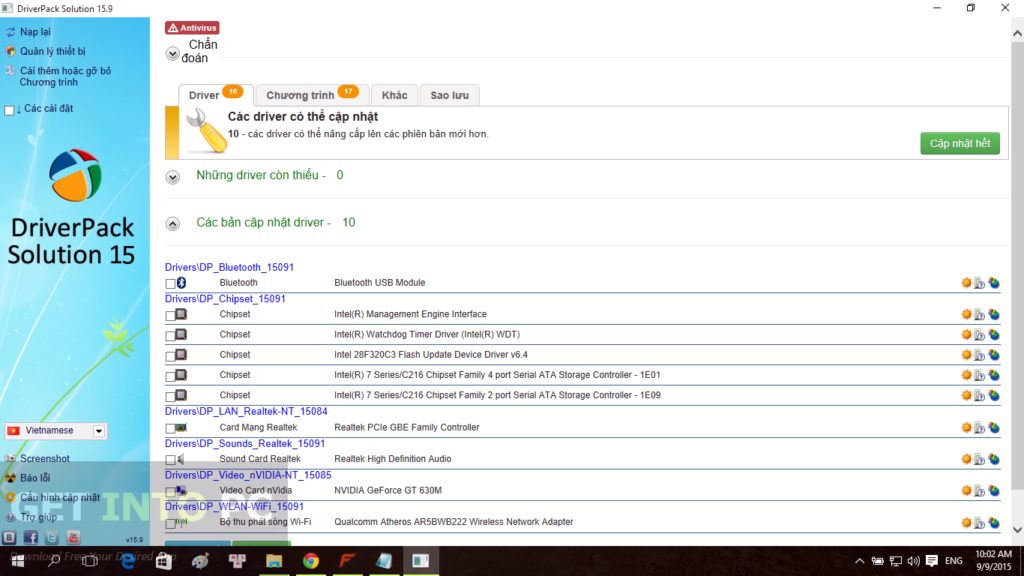1024x576 pixels.
Task: Open the VK social icon
Action: [x=9, y=537]
